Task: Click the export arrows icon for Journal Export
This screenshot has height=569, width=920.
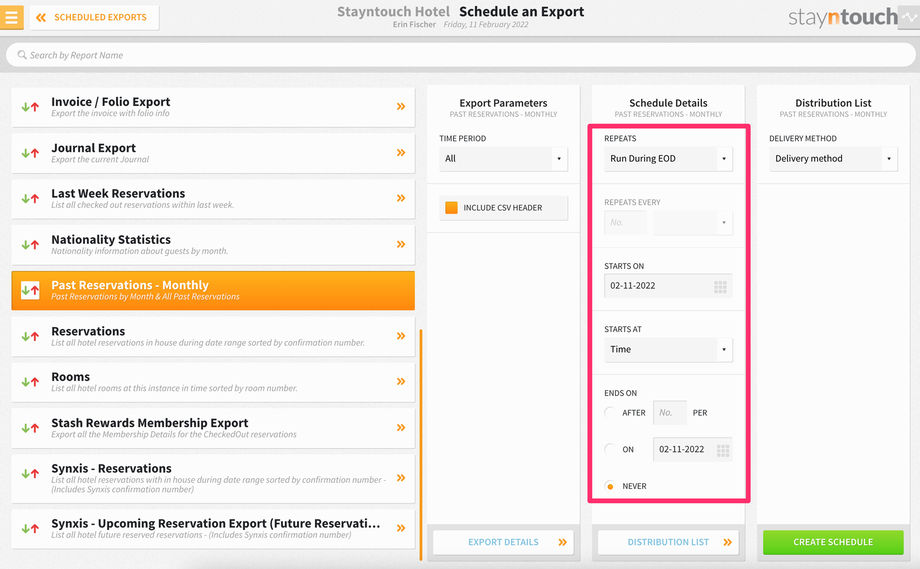Action: point(31,153)
